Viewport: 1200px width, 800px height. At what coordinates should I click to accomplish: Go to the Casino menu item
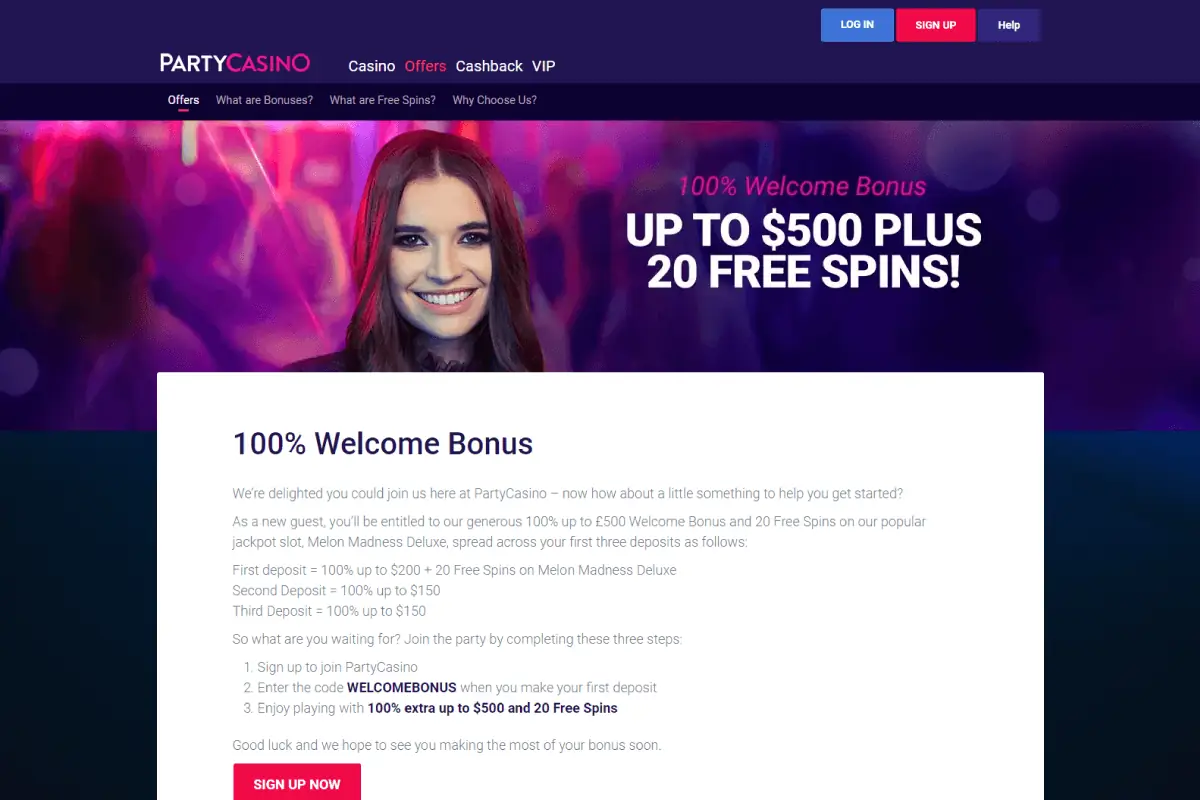coord(372,66)
